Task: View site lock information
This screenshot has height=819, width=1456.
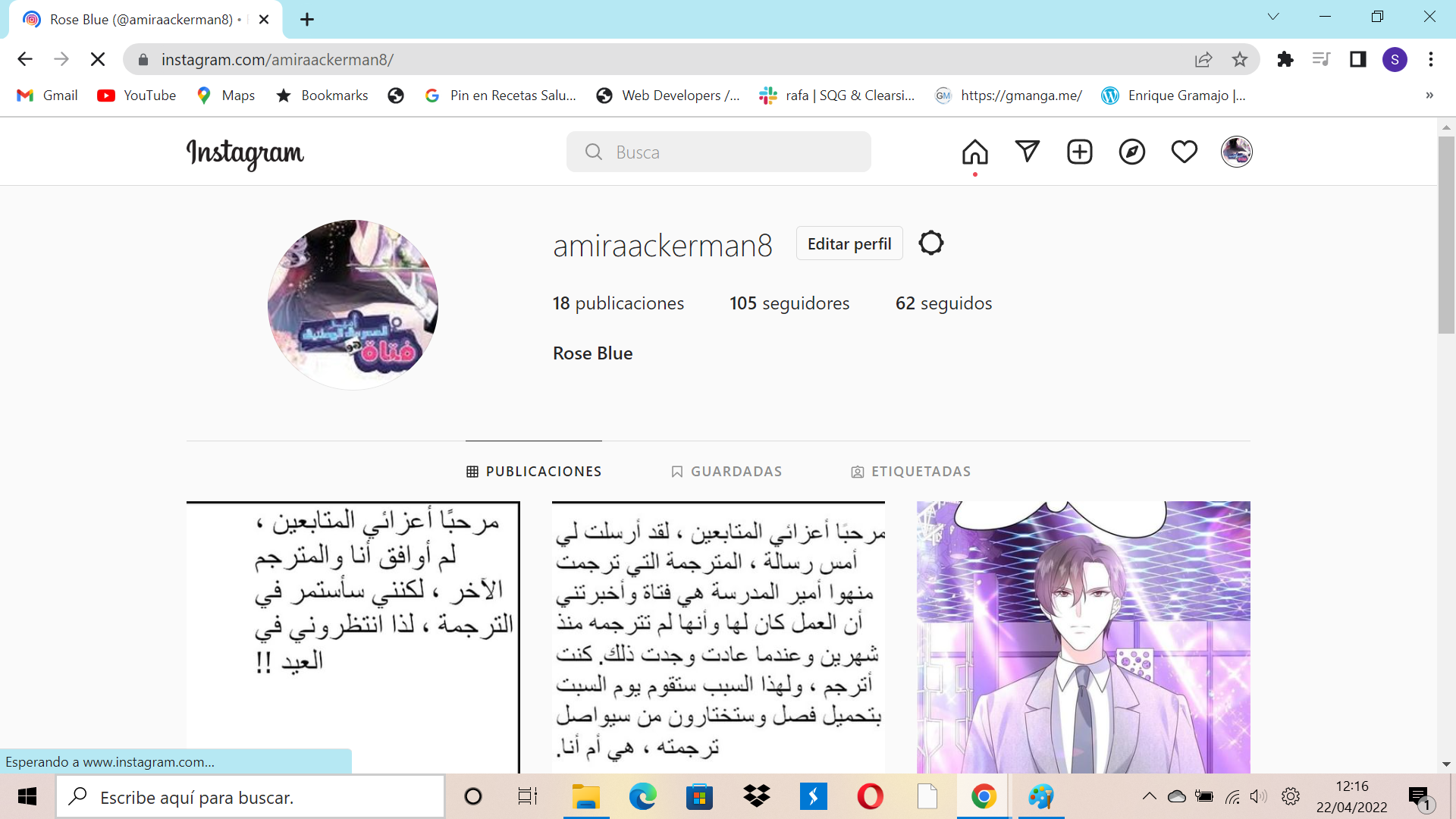Action: [143, 59]
